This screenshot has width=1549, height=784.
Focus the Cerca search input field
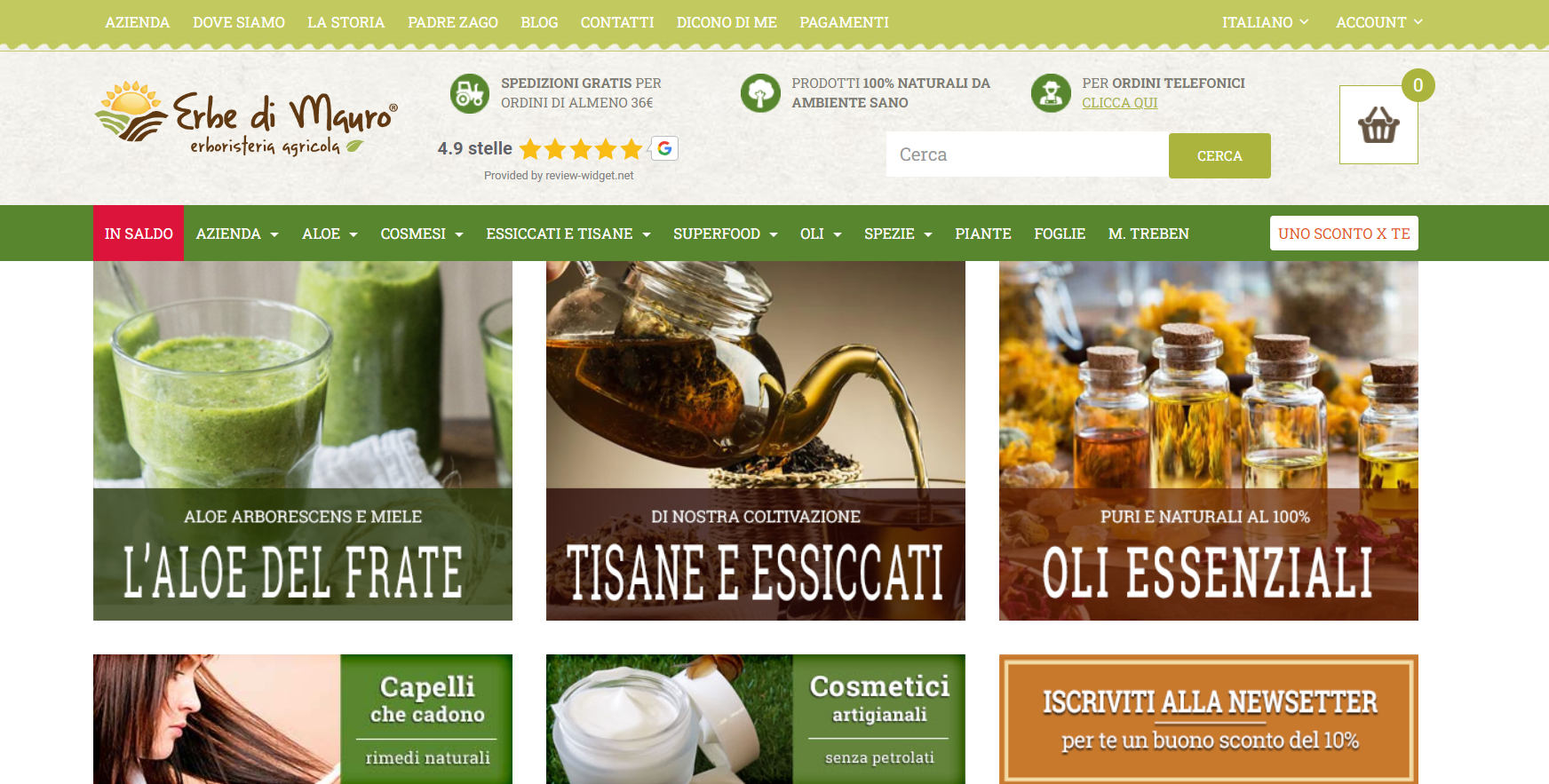1027,155
